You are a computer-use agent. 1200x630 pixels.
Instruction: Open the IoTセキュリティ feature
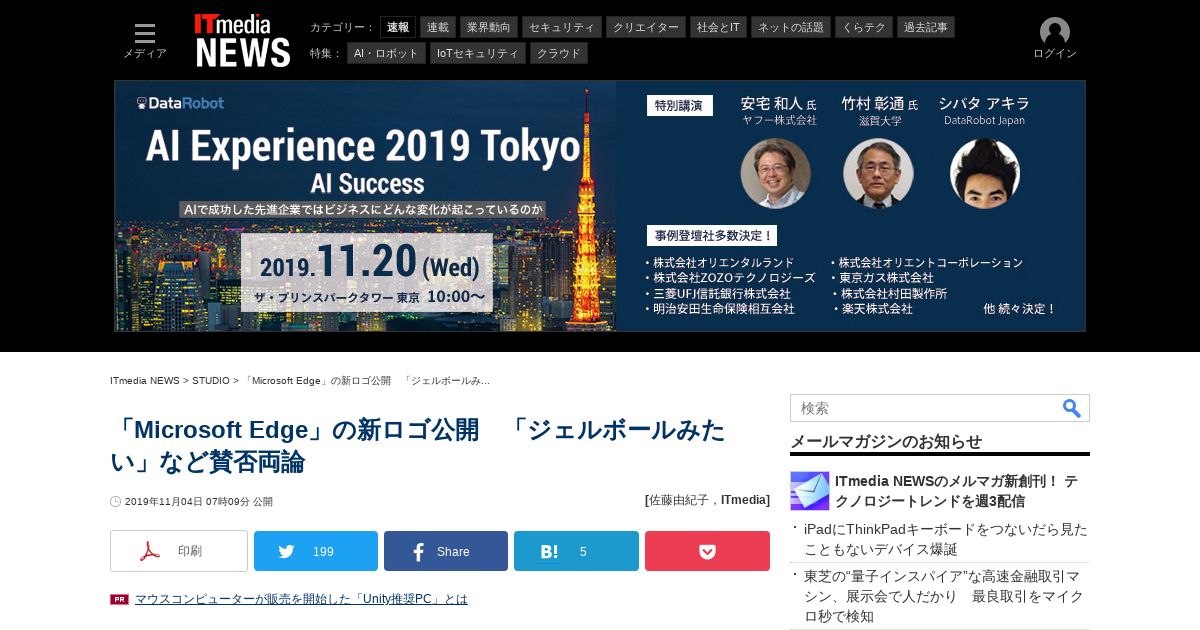(478, 53)
